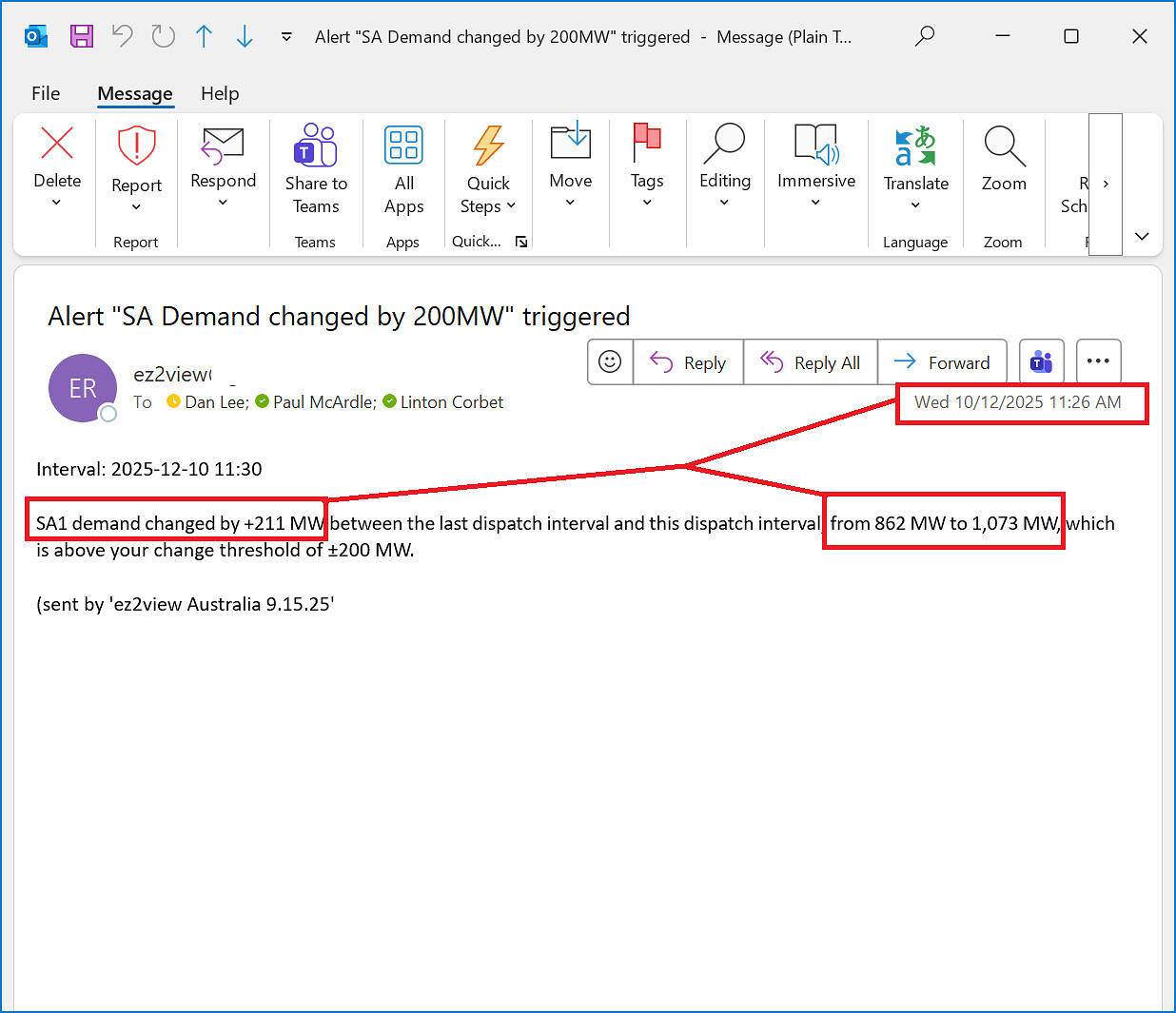Open more actions ellipsis menu
Image resolution: width=1176 pixels, height=1013 pixels.
1098,361
